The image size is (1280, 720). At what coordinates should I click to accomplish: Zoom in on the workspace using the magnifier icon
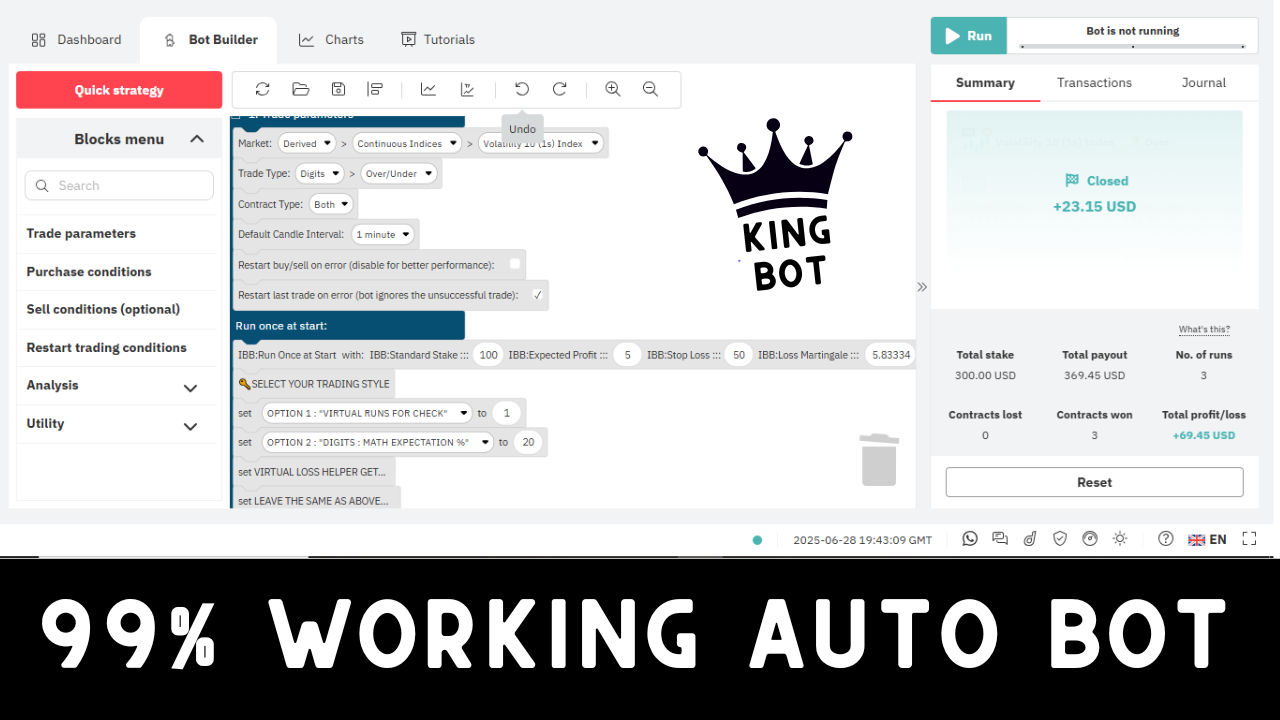point(612,89)
